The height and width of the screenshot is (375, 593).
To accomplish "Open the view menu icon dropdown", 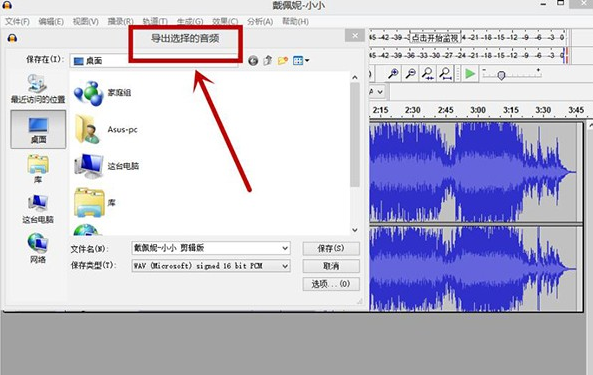I will click(301, 60).
